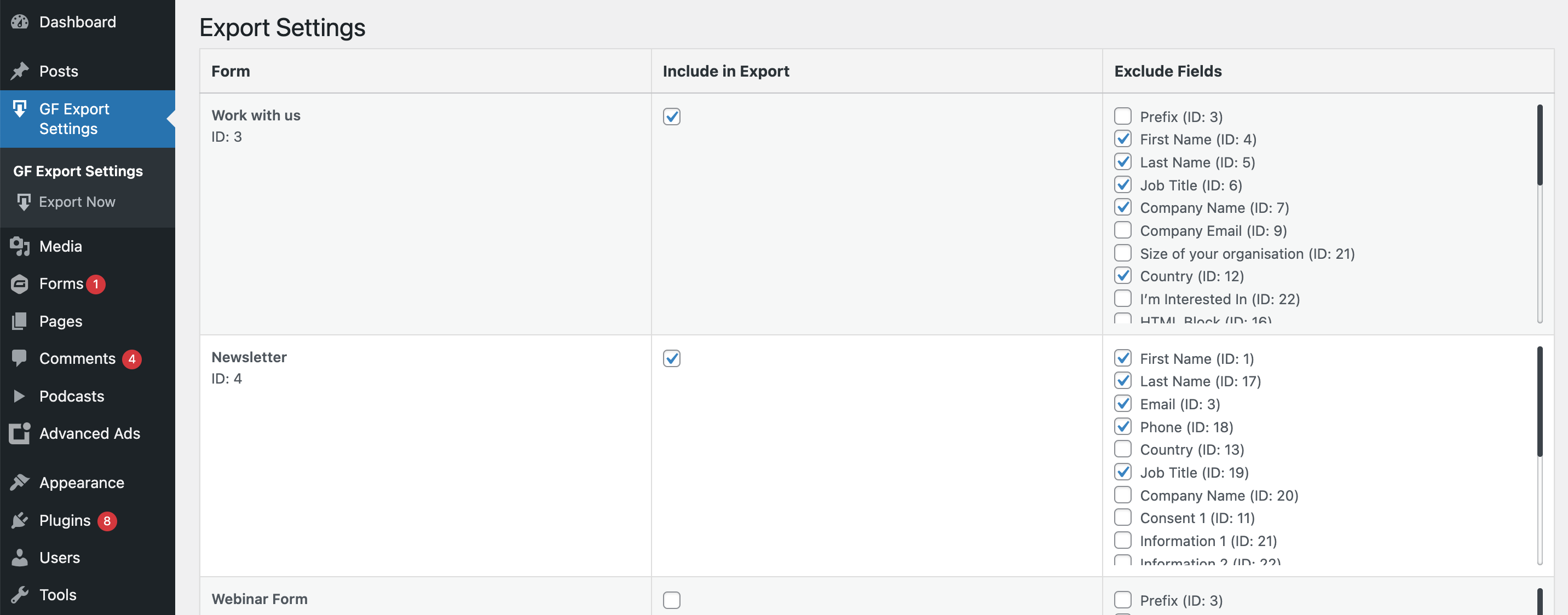Check Prefix (ID: 3) in Webinar Form

click(1122, 600)
